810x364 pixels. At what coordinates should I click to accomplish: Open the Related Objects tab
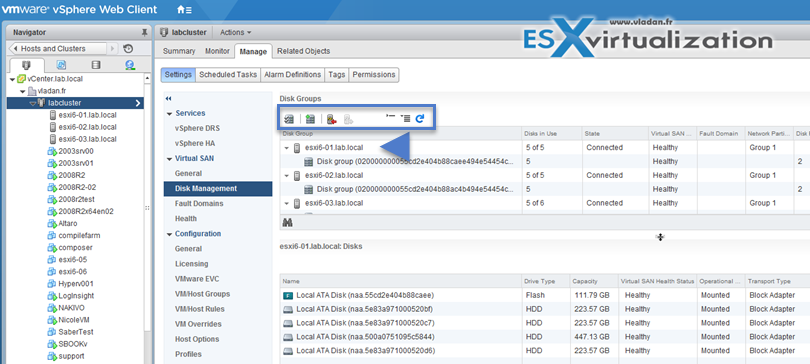tap(304, 51)
